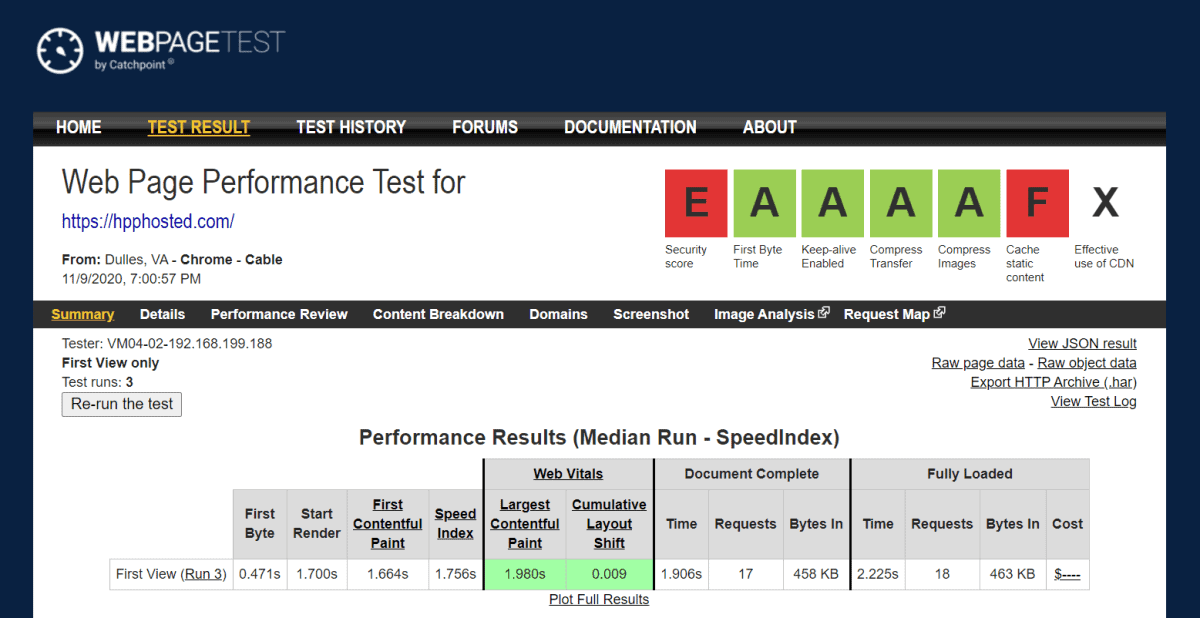1200x618 pixels.
Task: Open the Run 3 link
Action: [x=204, y=574]
